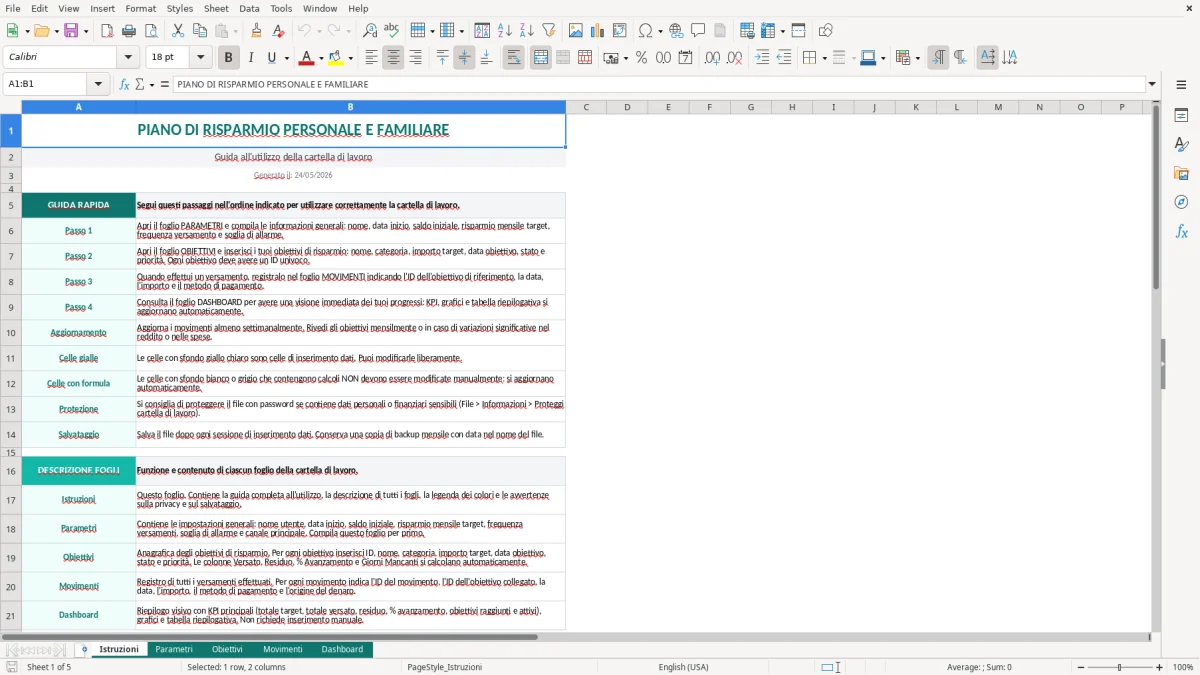Insert a pivot table
The width and height of the screenshot is (1200, 675).
[x=620, y=31]
